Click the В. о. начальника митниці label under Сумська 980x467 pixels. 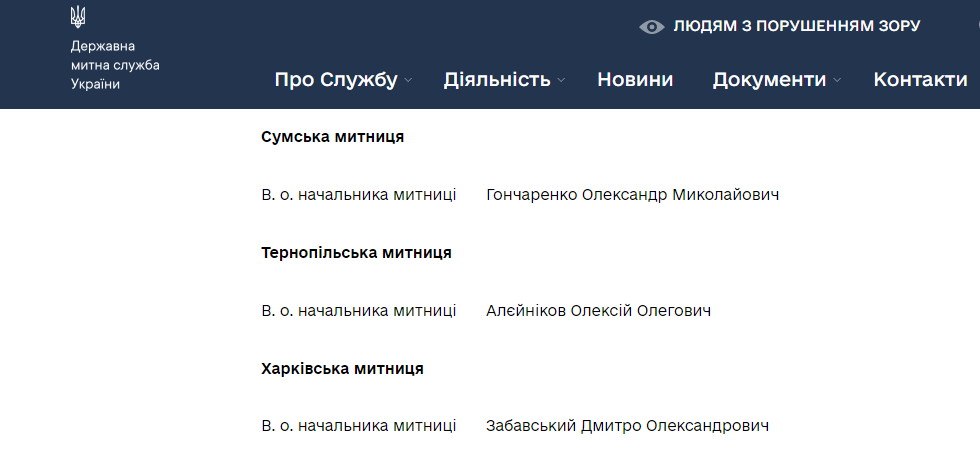[x=359, y=195]
